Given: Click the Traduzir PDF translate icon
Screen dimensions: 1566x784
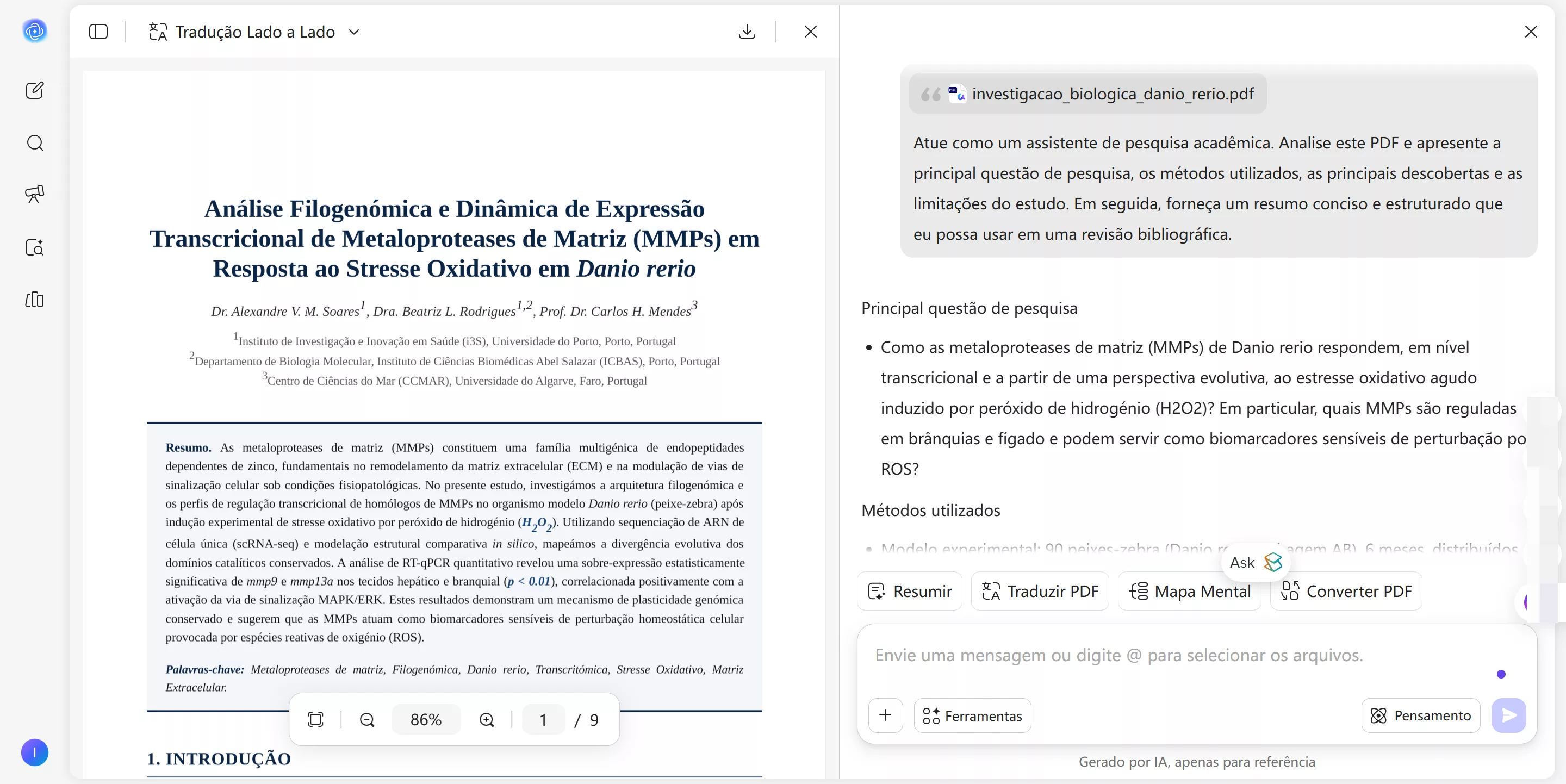Looking at the screenshot, I should coord(991,591).
